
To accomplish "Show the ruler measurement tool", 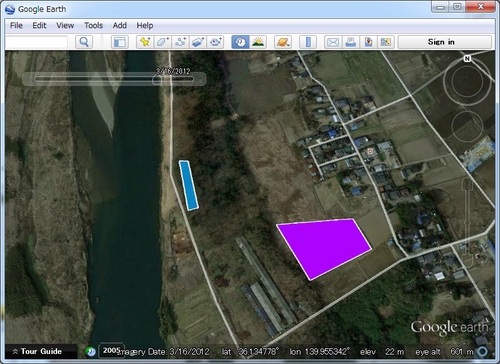I will click(x=308, y=42).
